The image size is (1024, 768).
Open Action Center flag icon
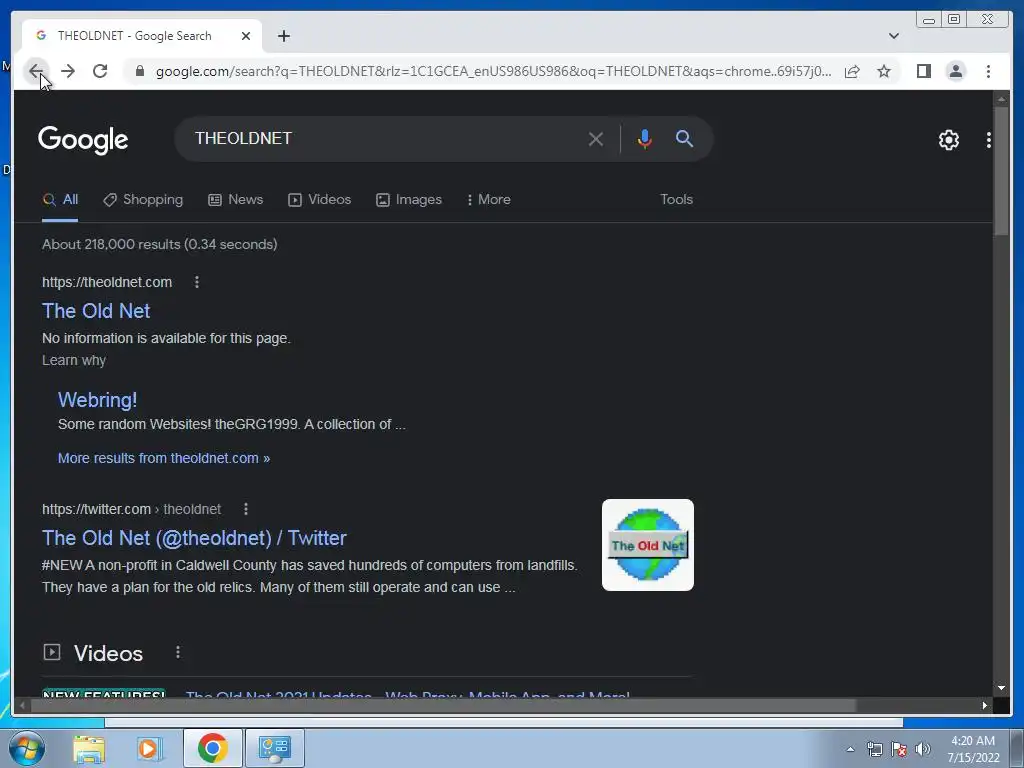tap(899, 749)
